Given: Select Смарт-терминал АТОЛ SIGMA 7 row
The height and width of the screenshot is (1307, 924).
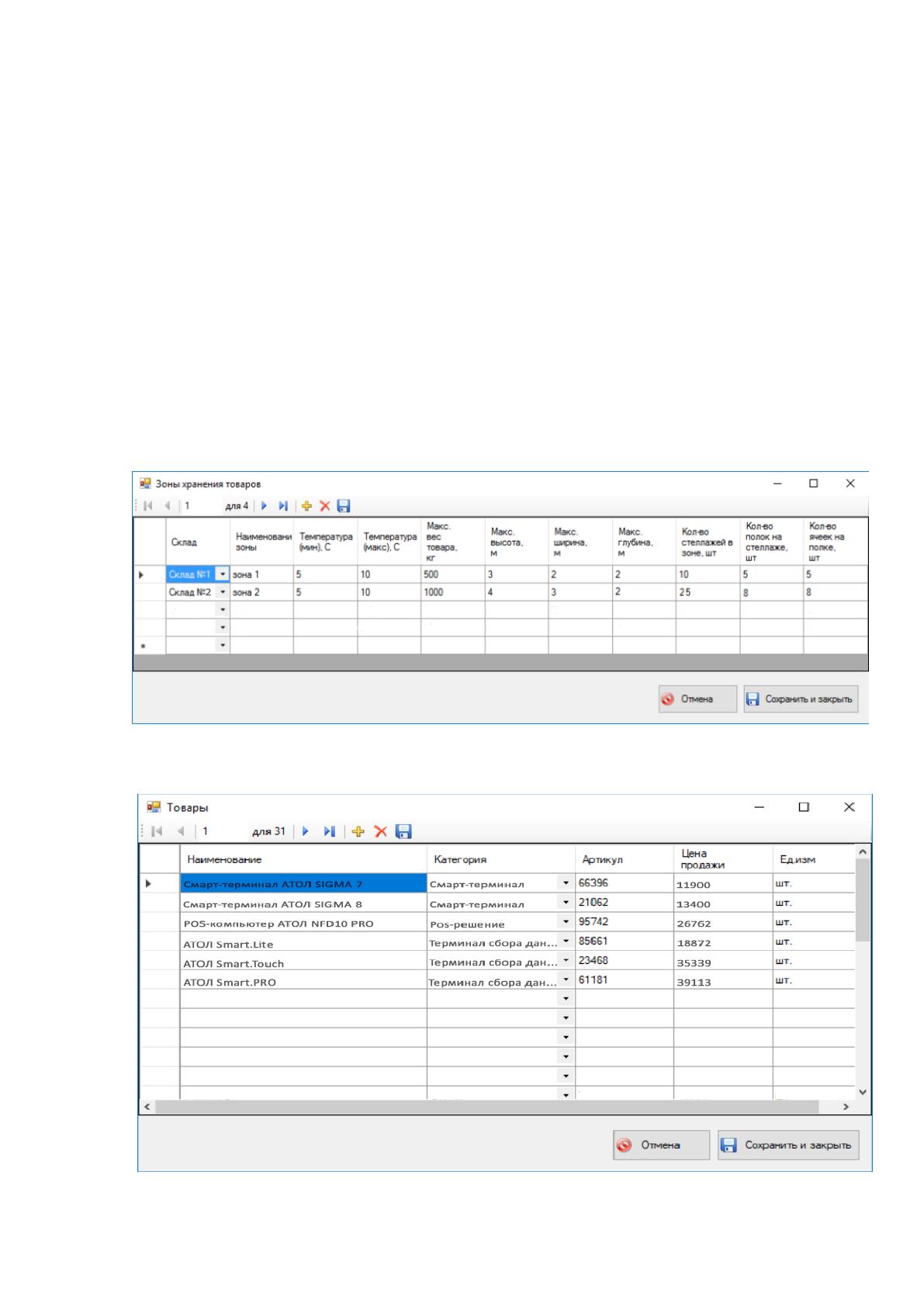Looking at the screenshot, I should pyautogui.click(x=303, y=883).
